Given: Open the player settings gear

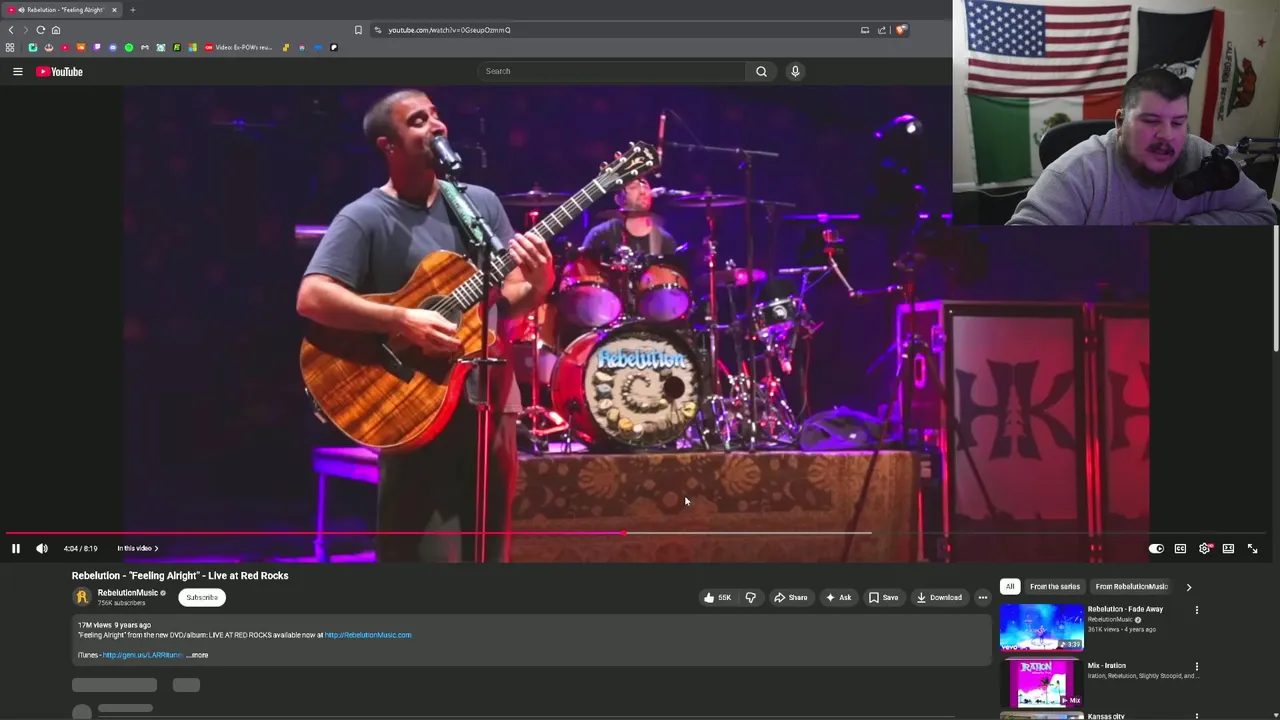Looking at the screenshot, I should [x=1205, y=548].
